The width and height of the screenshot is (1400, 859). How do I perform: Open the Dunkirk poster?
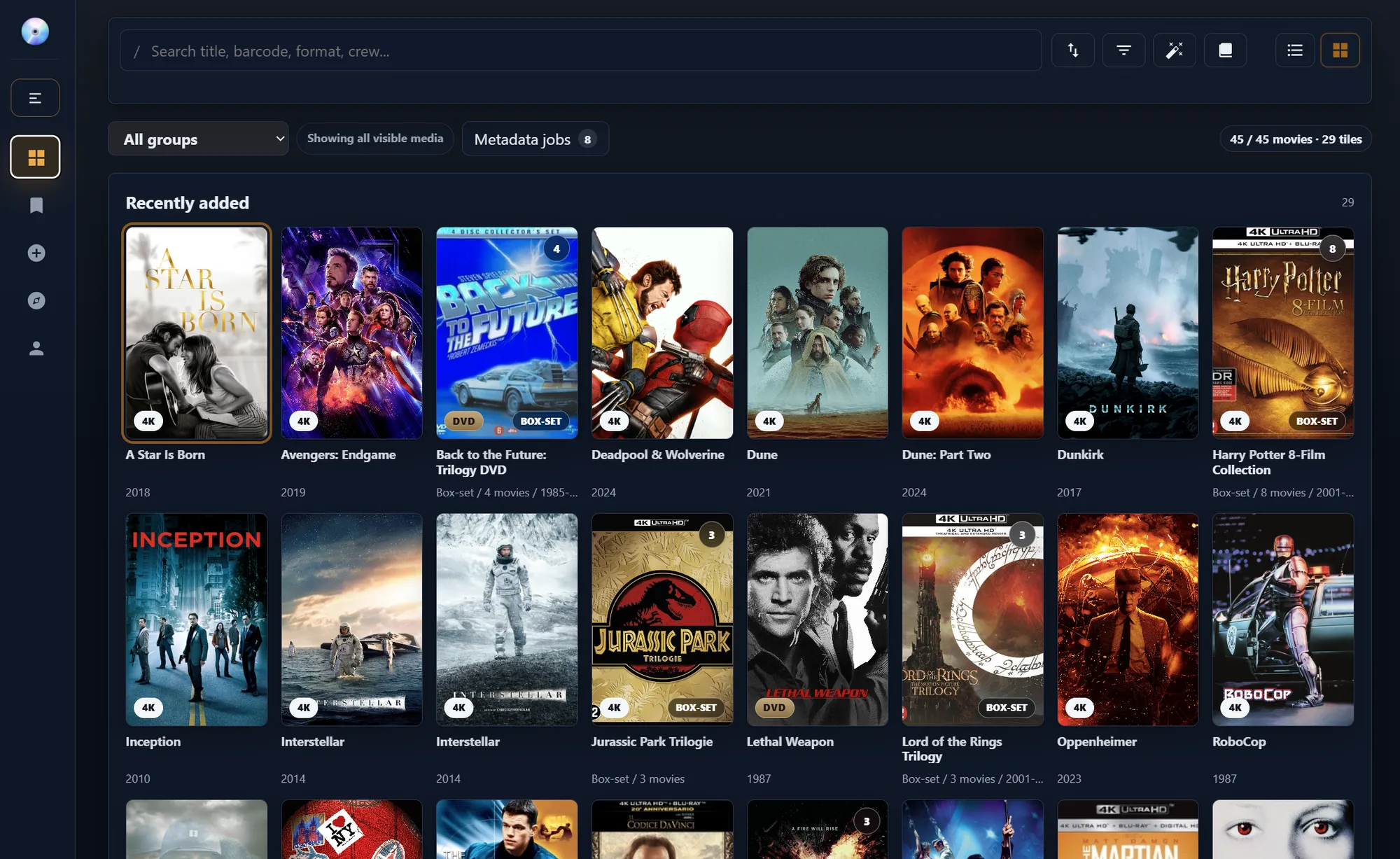click(x=1128, y=333)
